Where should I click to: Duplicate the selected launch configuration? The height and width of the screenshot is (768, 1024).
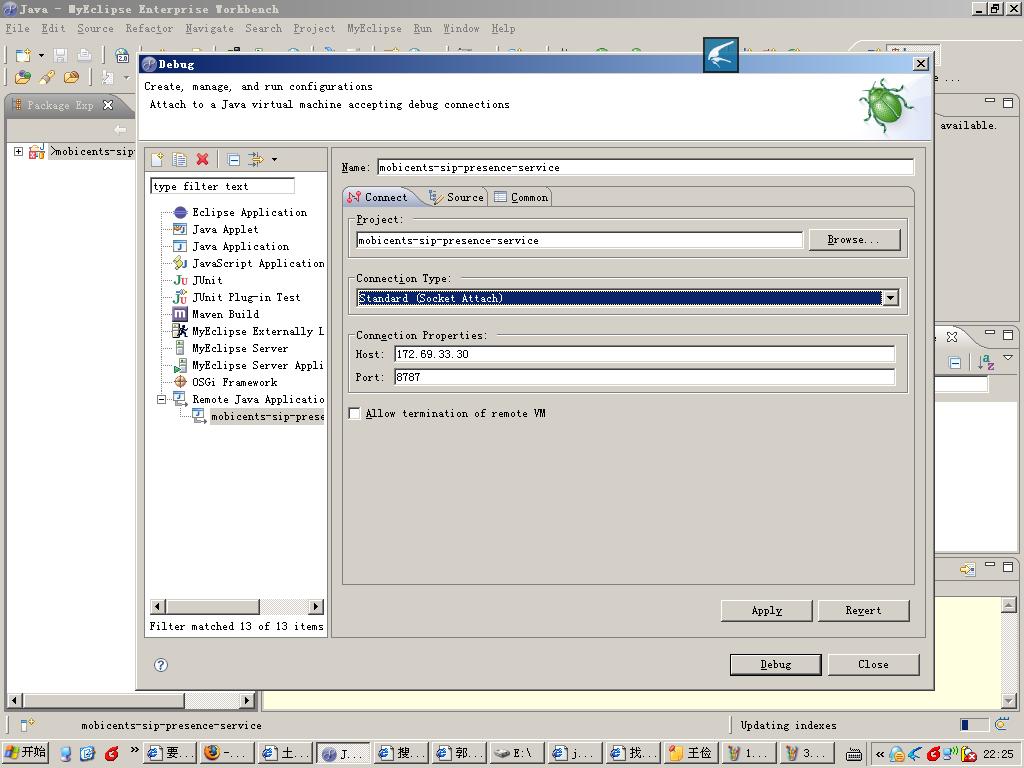click(x=180, y=159)
